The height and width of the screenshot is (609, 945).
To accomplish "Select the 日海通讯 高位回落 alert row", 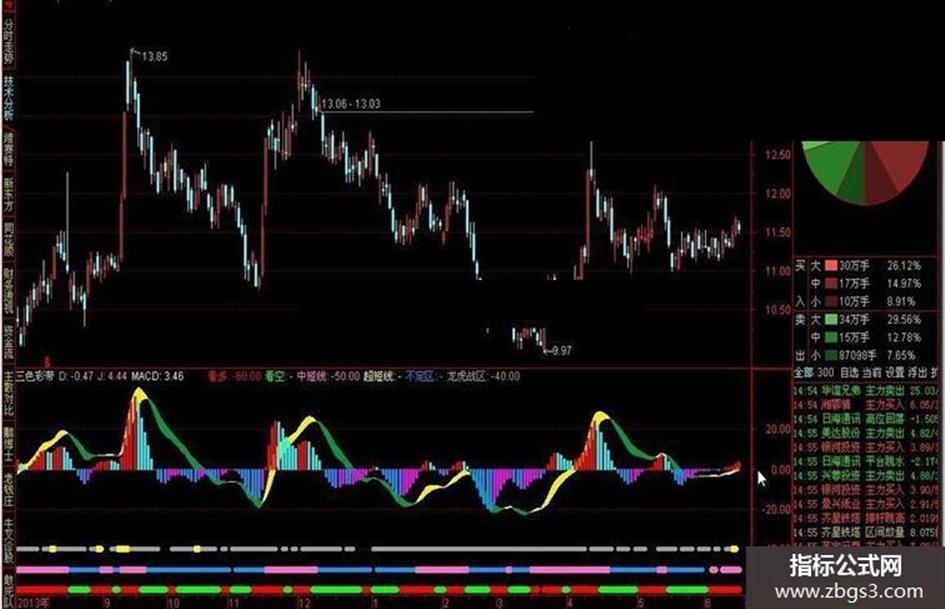I will tap(866, 419).
